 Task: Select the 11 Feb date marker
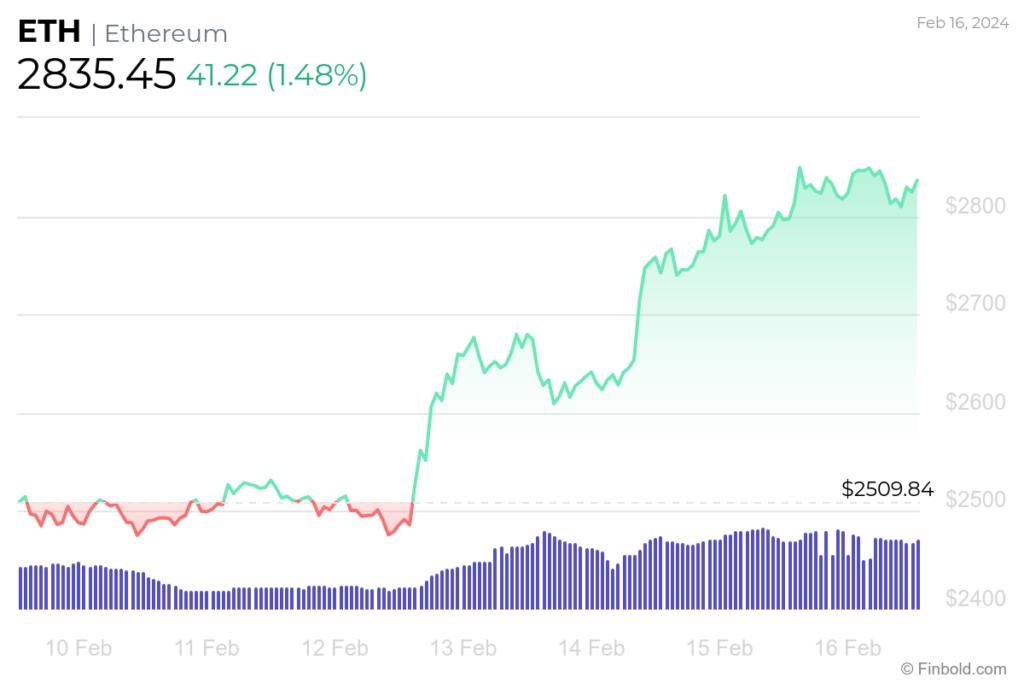tap(207, 648)
